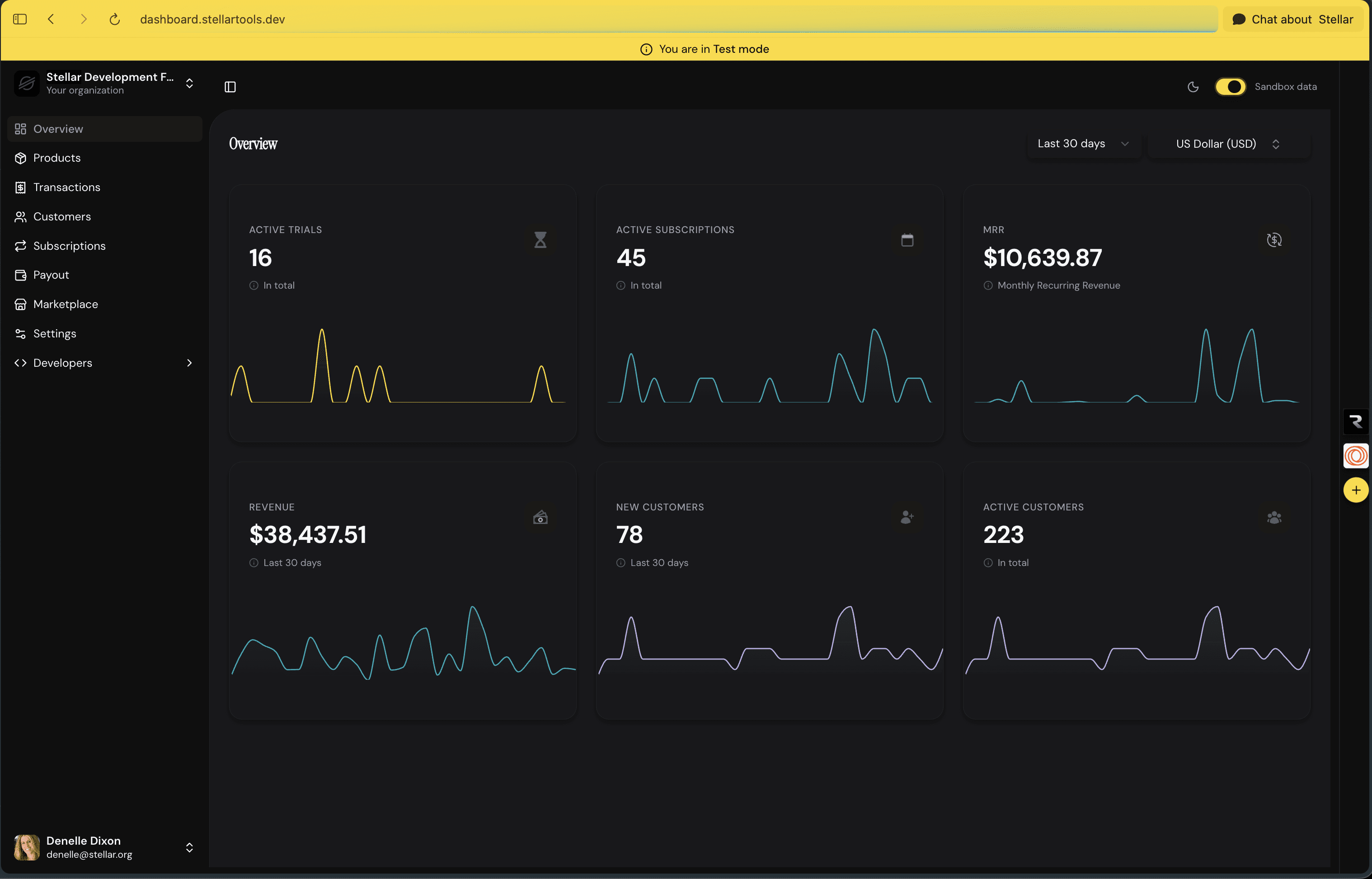This screenshot has height=879, width=1372.
Task: Click the info icon beside Monthly Recurring Revenue
Action: click(x=988, y=285)
